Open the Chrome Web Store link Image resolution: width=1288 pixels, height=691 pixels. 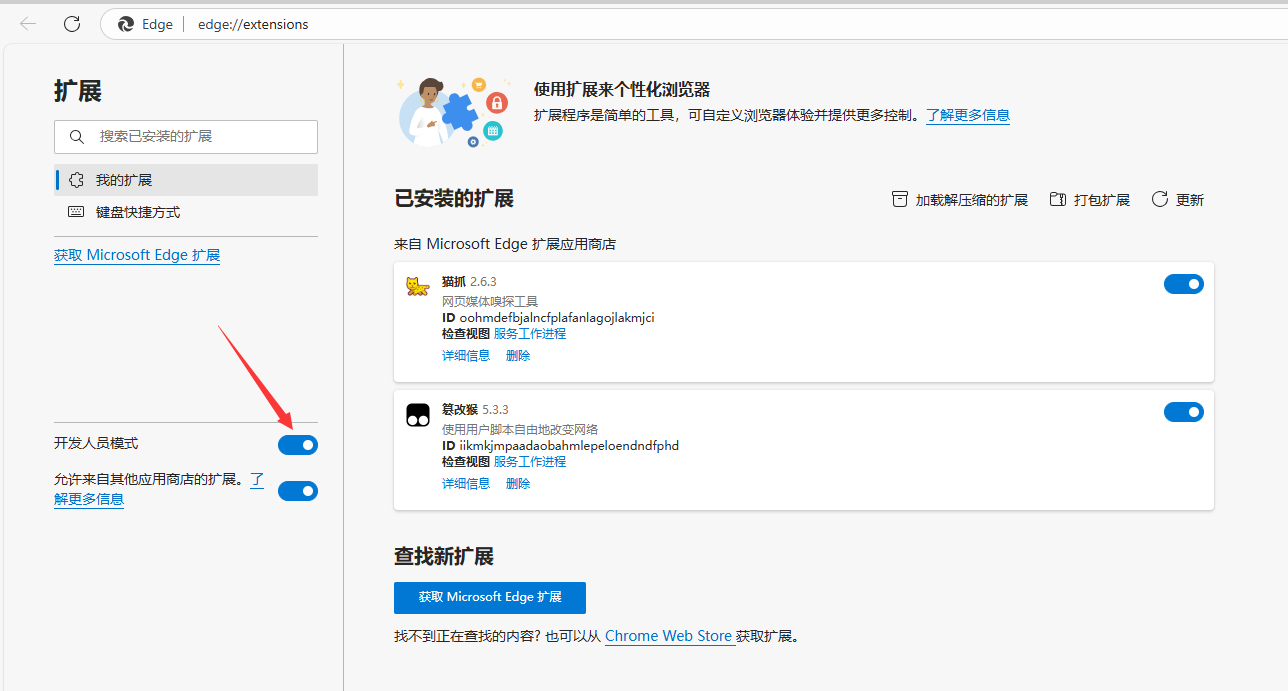(669, 636)
